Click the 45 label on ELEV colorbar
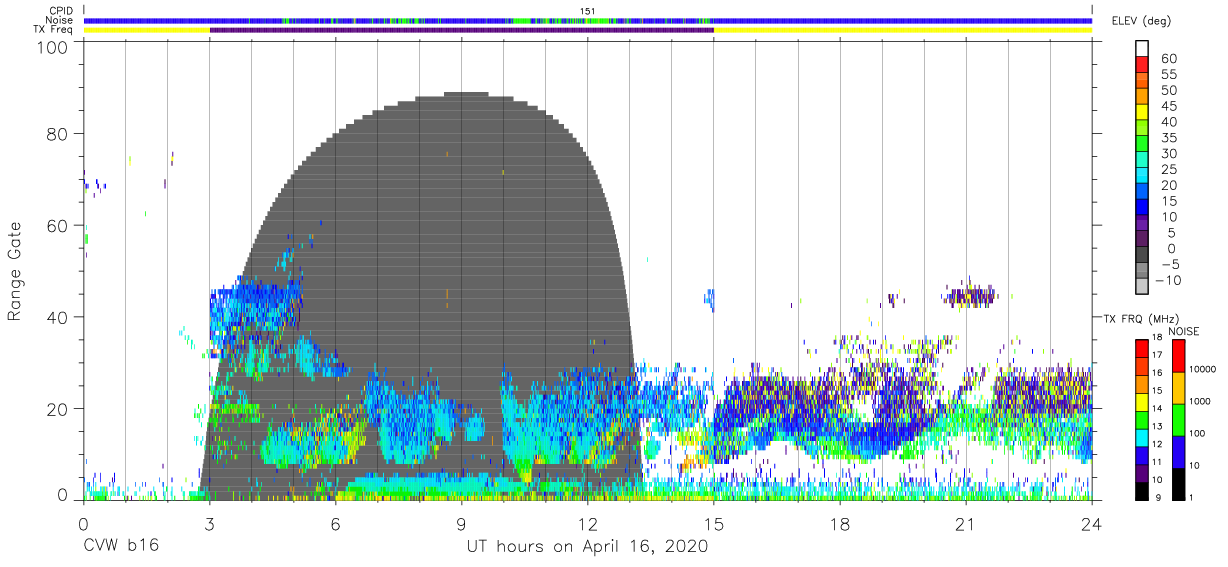1228x567 pixels. pyautogui.click(x=1168, y=106)
